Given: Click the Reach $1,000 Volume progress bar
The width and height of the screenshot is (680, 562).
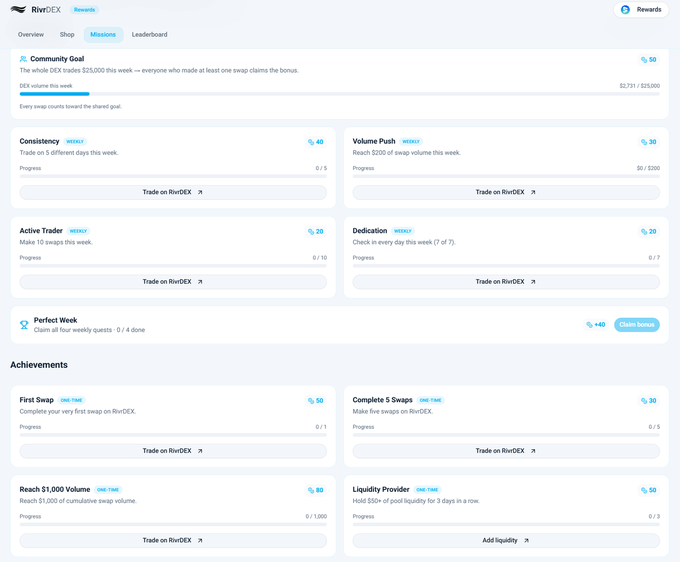Looking at the screenshot, I should 173,525.
